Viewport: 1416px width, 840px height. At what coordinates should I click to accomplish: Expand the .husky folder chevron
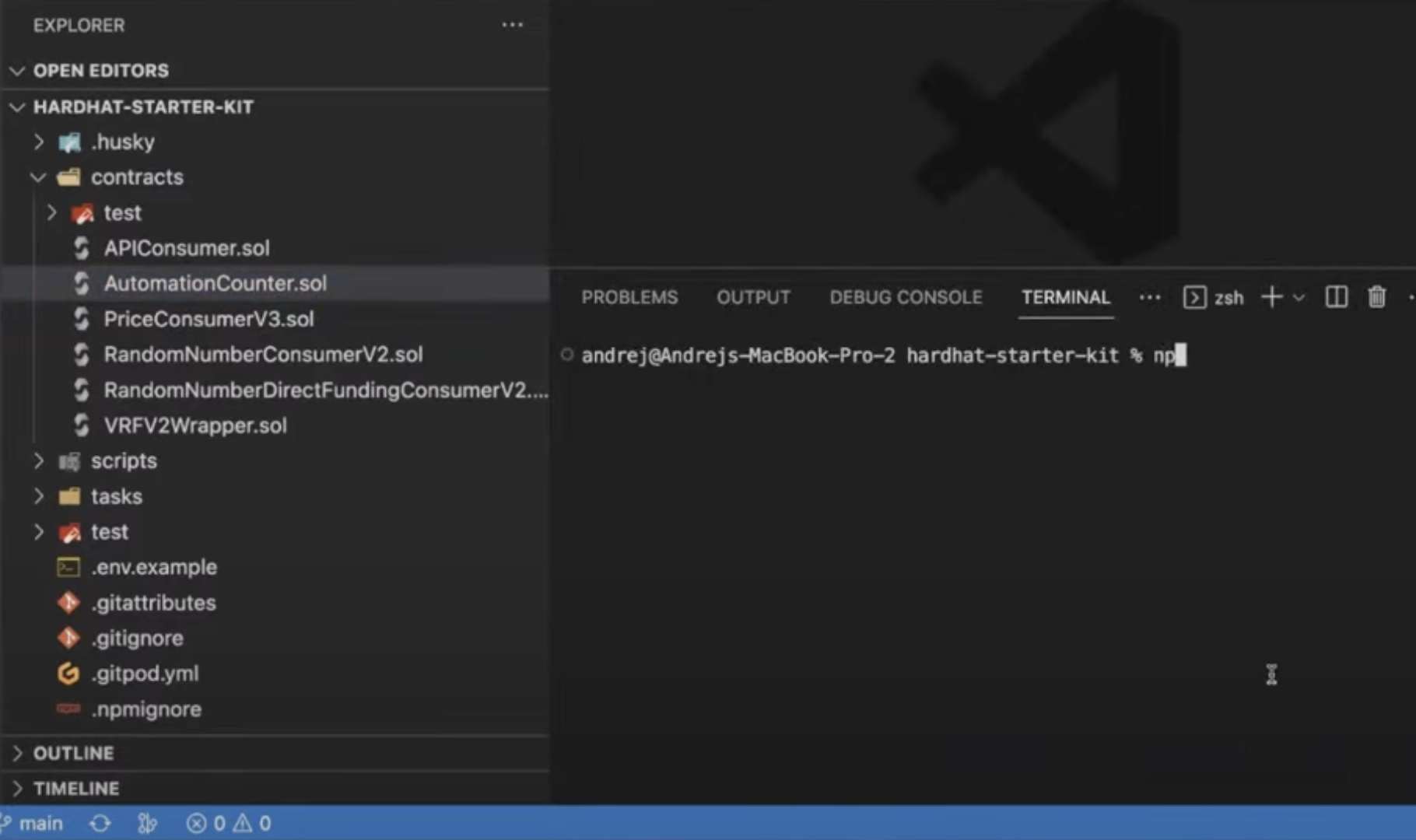coord(39,142)
